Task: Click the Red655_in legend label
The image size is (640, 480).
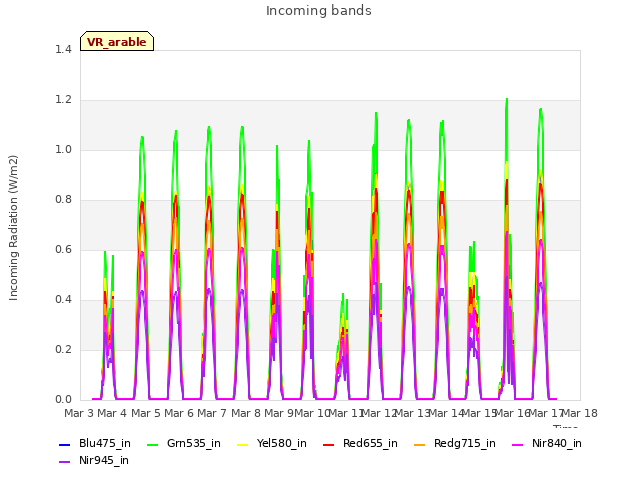Action: [x=370, y=443]
